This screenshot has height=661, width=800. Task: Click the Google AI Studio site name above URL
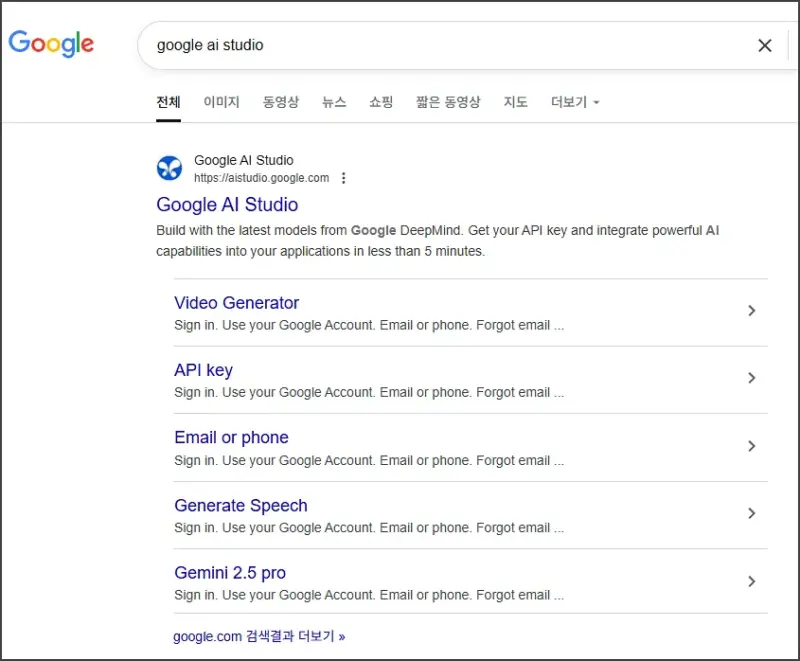coord(244,160)
